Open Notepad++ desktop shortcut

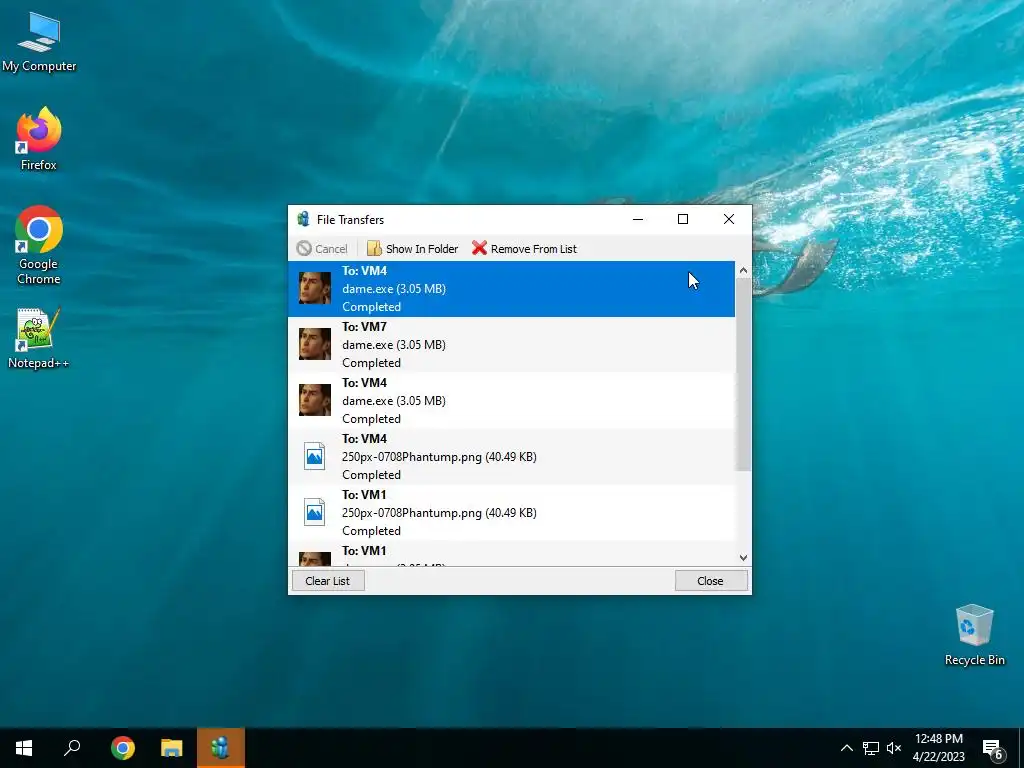pyautogui.click(x=39, y=339)
